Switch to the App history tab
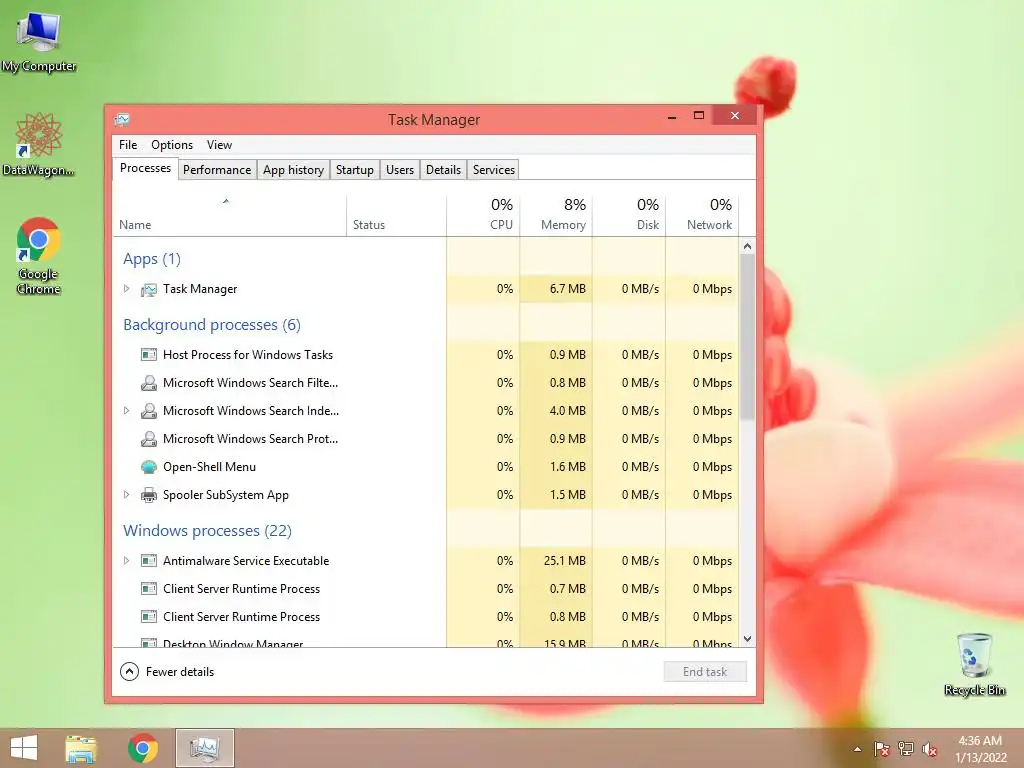 click(293, 170)
